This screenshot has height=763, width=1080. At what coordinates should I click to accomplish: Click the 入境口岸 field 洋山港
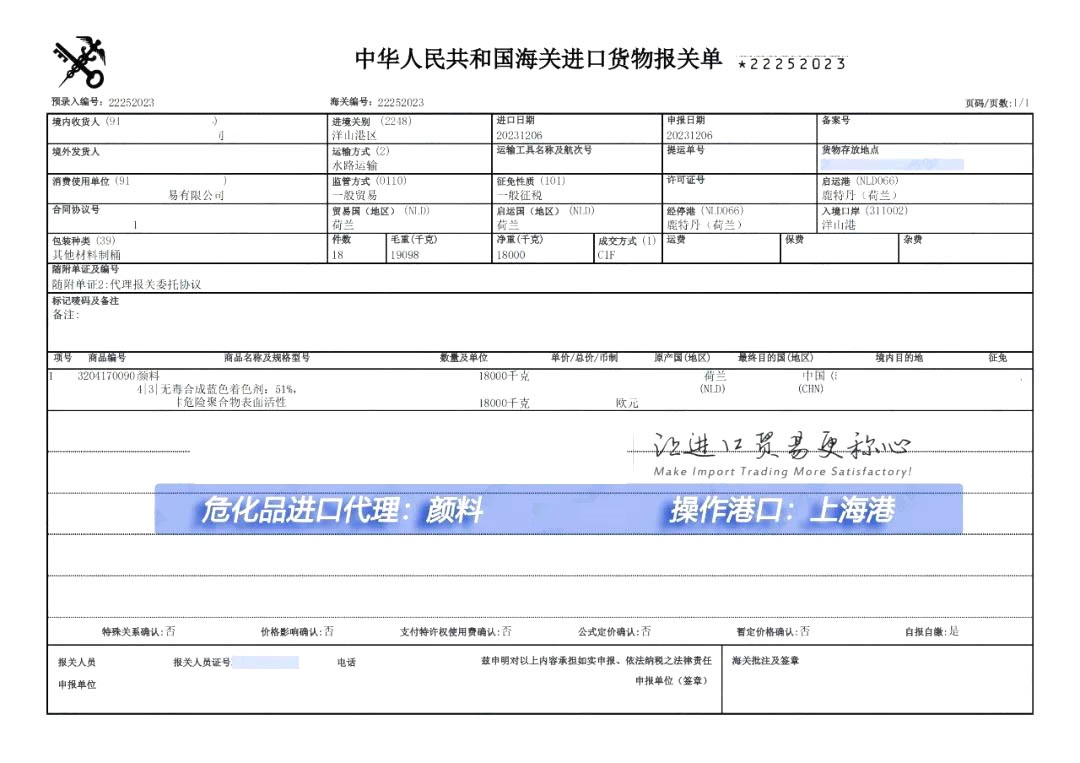pos(839,225)
